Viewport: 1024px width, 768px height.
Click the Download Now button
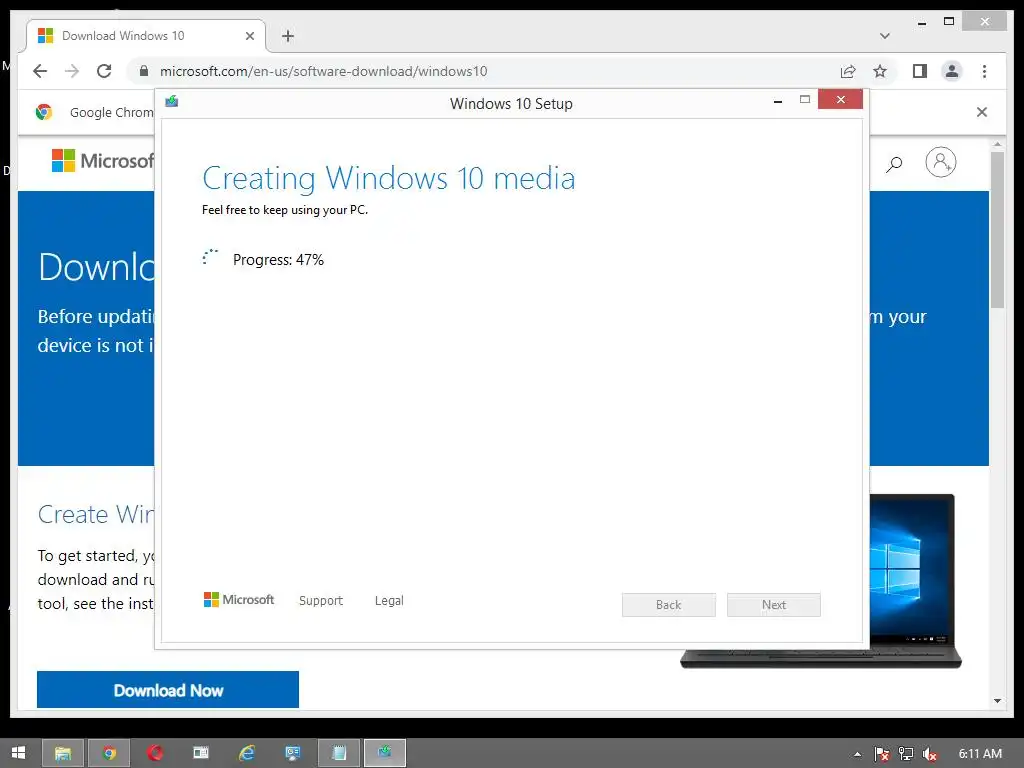[168, 690]
